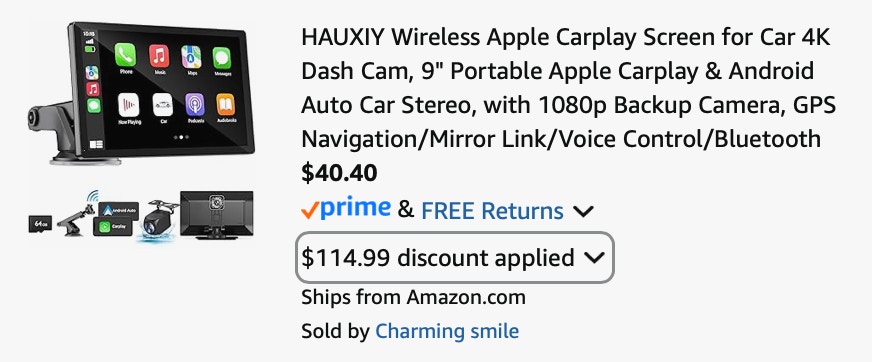Open the Charming smile seller link
The image size is (872, 362).
pyautogui.click(x=447, y=331)
